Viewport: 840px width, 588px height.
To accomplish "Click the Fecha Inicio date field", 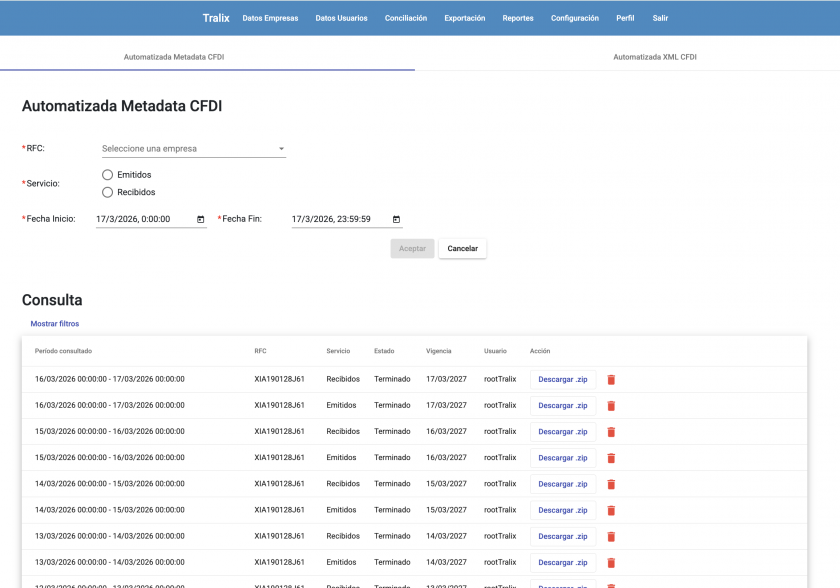I will 140,219.
